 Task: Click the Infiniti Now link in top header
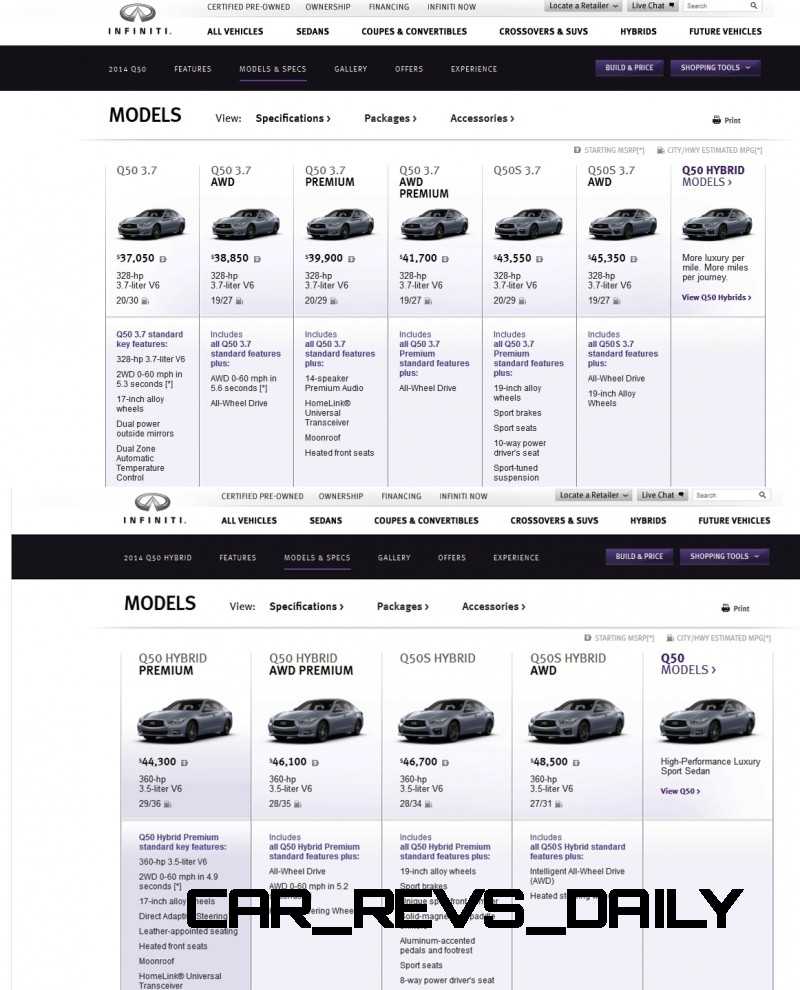tap(451, 7)
